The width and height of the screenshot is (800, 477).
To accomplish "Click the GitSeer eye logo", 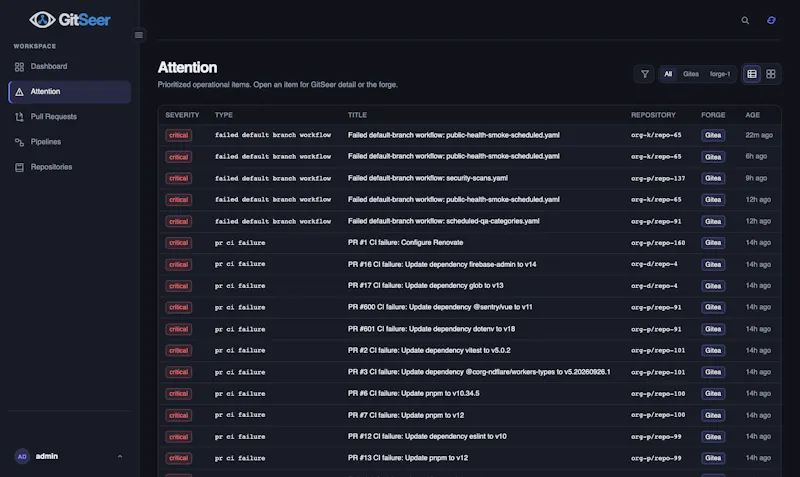I will coord(42,20).
